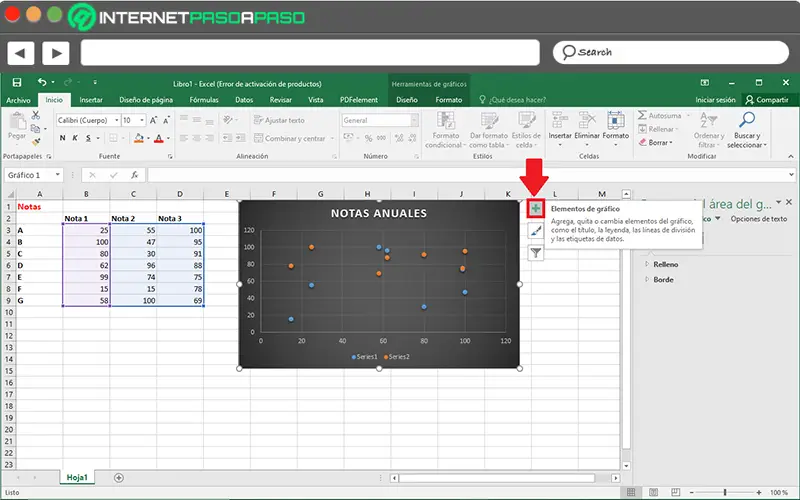Click the Insertar celdas icon
The height and width of the screenshot is (500, 800).
560,120
